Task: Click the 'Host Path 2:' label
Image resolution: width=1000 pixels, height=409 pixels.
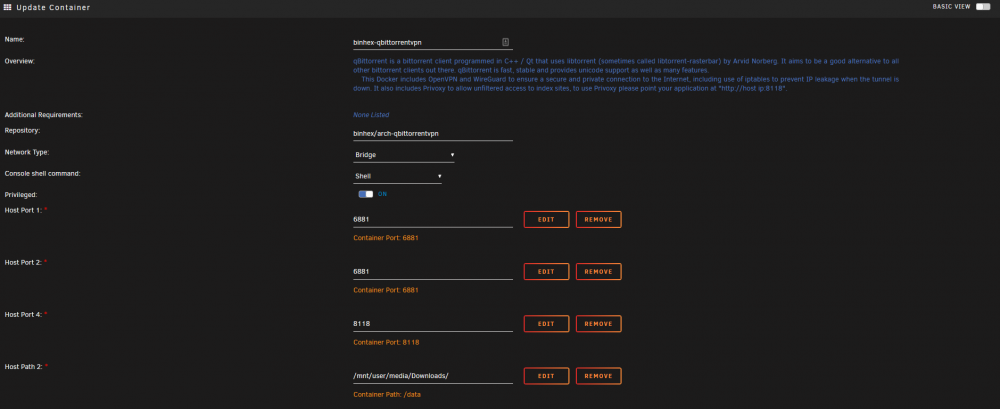Action: [24, 366]
